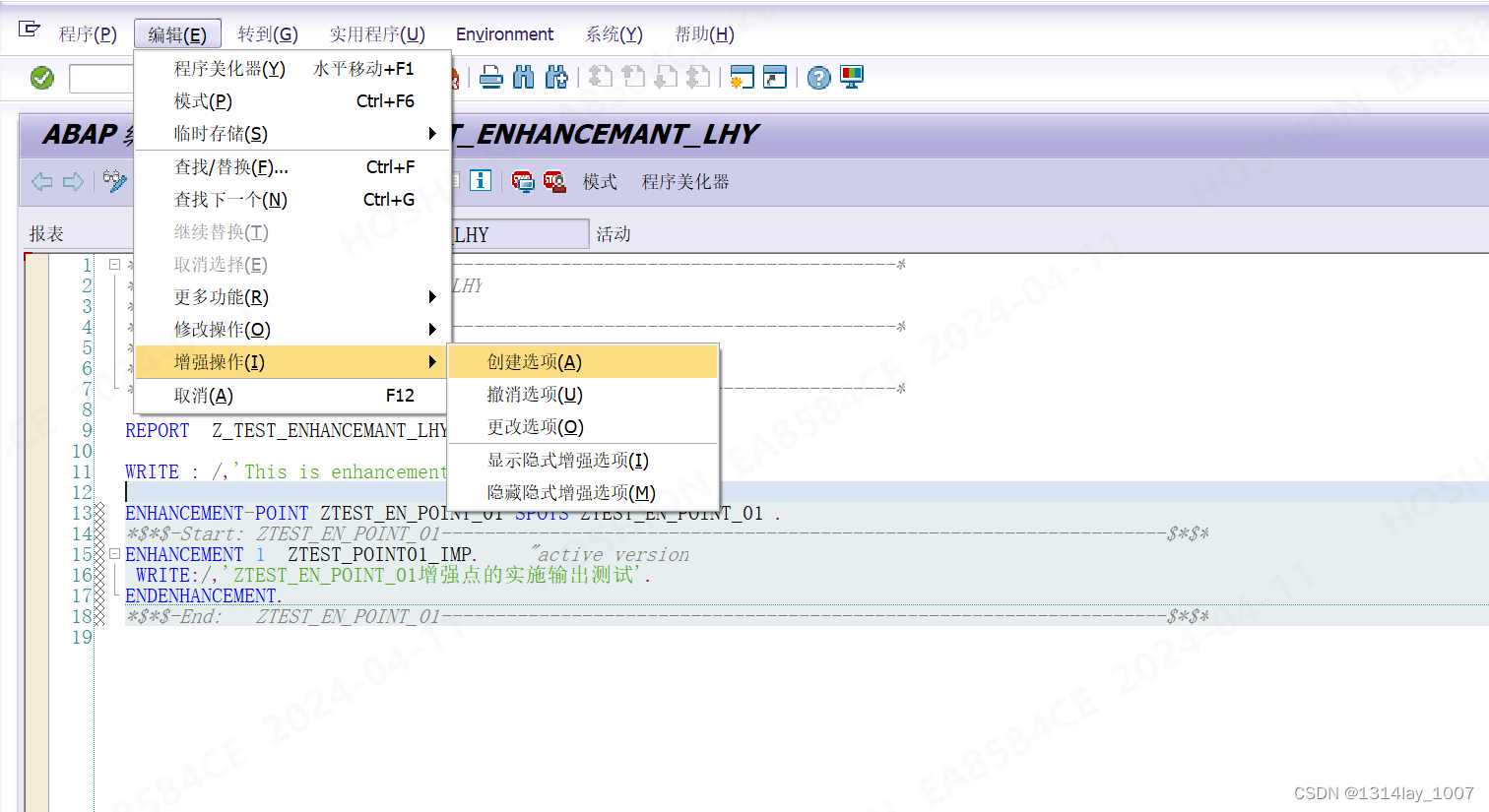The image size is (1489, 812).
Task: Click the Next Page icon
Action: point(667,77)
